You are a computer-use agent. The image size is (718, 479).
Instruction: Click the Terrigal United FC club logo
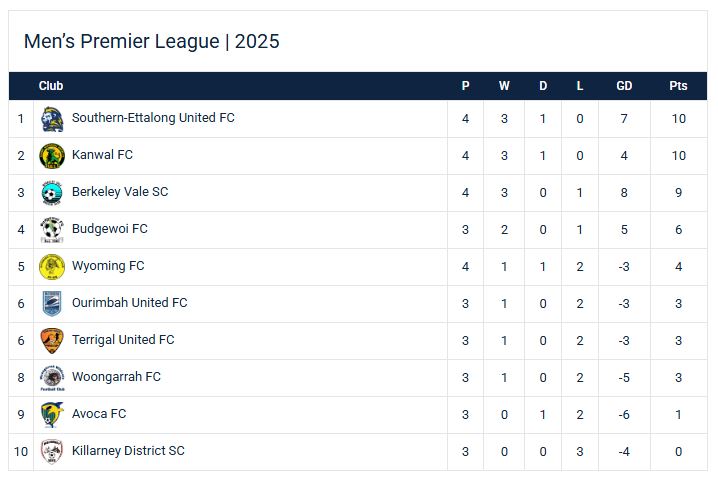click(52, 341)
